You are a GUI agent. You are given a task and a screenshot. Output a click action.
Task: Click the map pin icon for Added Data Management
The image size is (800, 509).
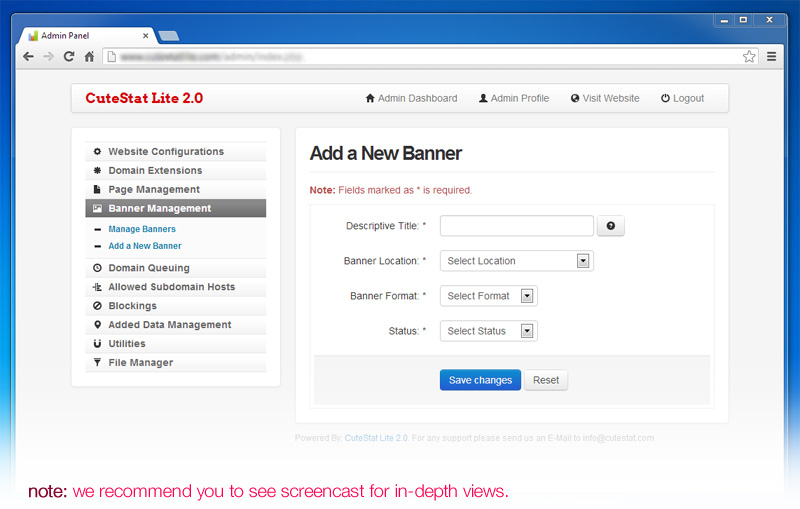pos(97,324)
